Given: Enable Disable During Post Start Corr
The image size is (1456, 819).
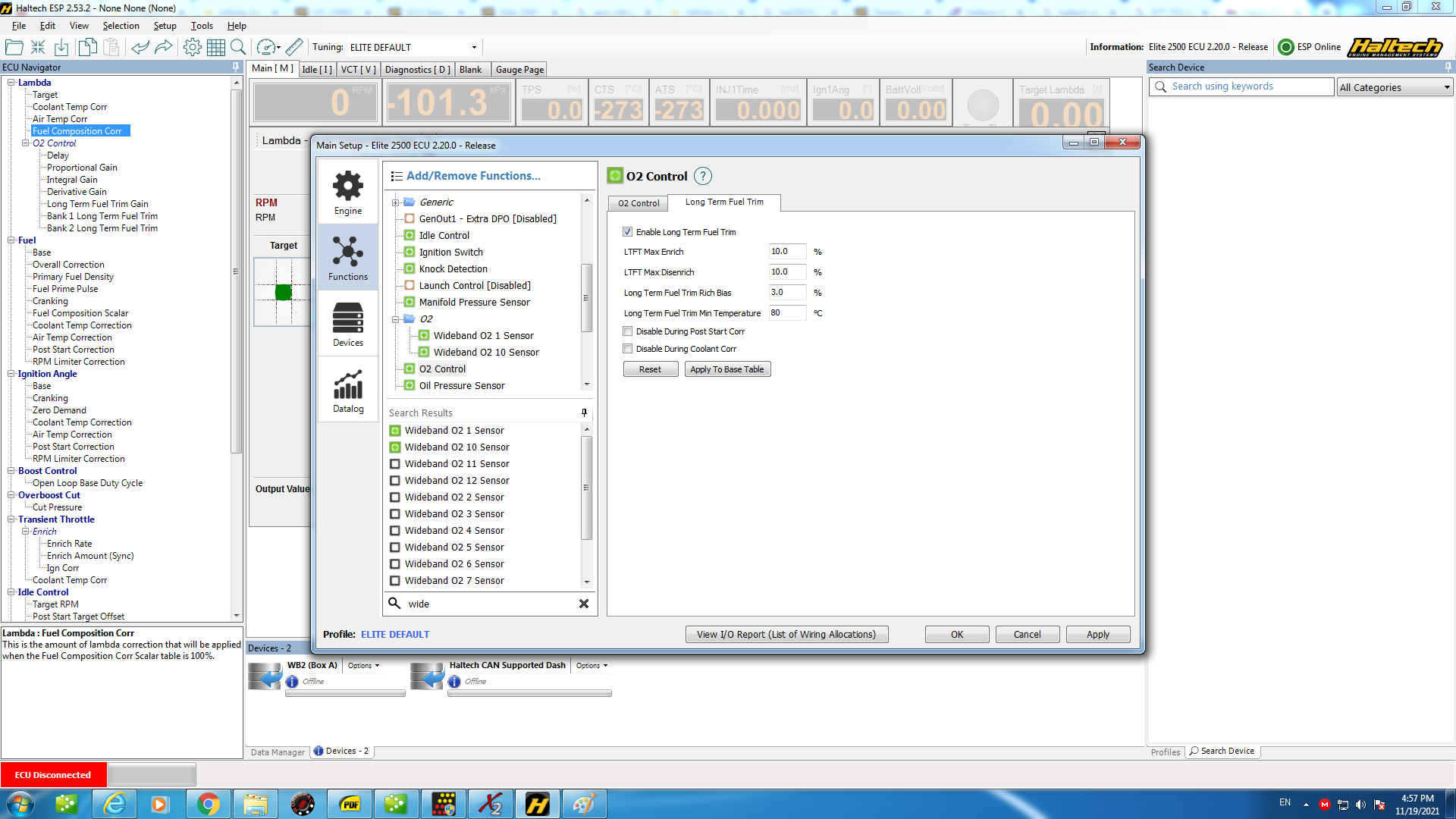Looking at the screenshot, I should [x=627, y=331].
